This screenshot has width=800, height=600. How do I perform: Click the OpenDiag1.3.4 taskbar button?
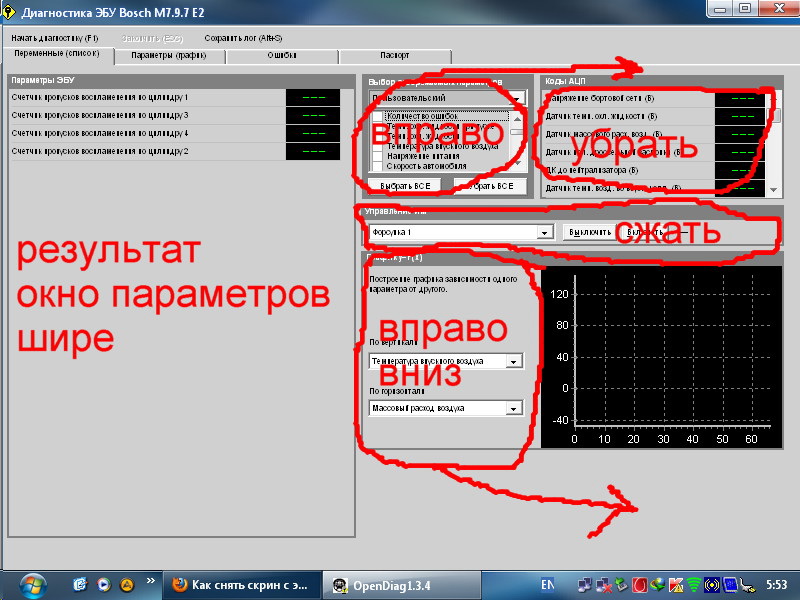click(402, 585)
